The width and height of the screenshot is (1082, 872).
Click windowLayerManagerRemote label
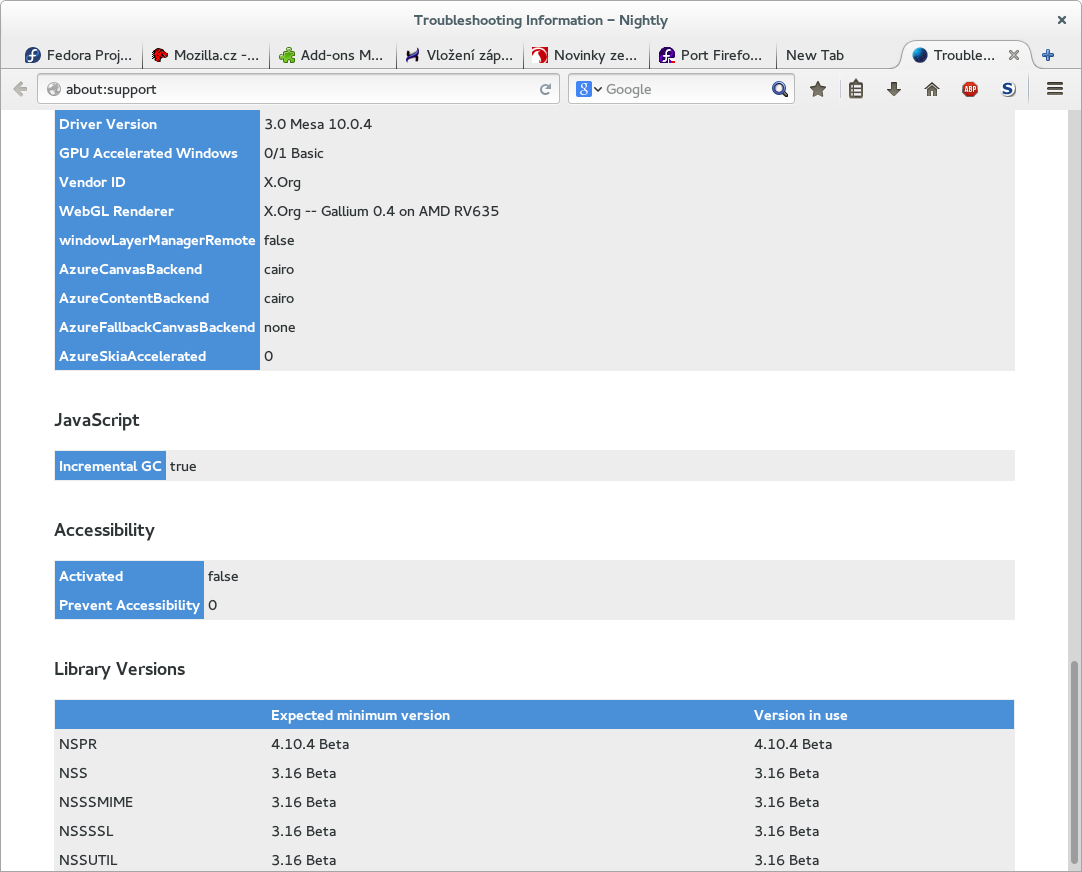[157, 240]
